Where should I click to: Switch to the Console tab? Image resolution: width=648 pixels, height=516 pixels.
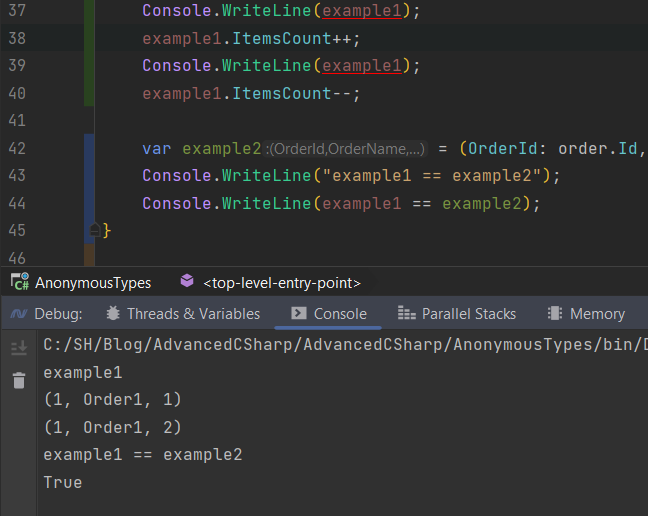(x=340, y=314)
